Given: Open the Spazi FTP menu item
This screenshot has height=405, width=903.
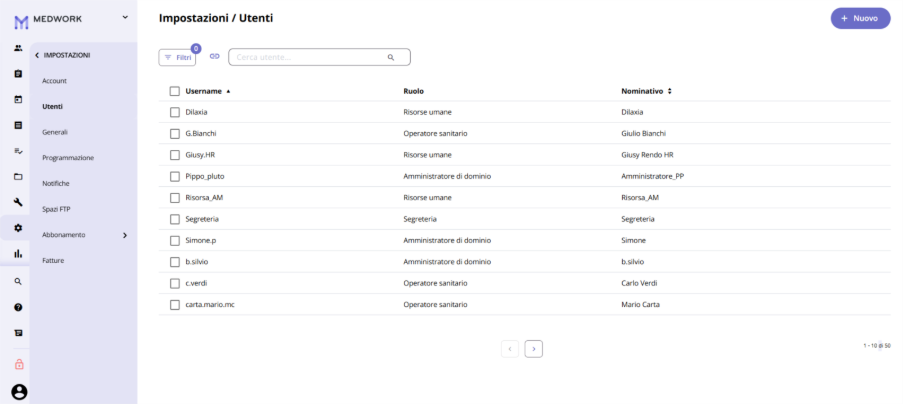Looking at the screenshot, I should pos(56,209).
